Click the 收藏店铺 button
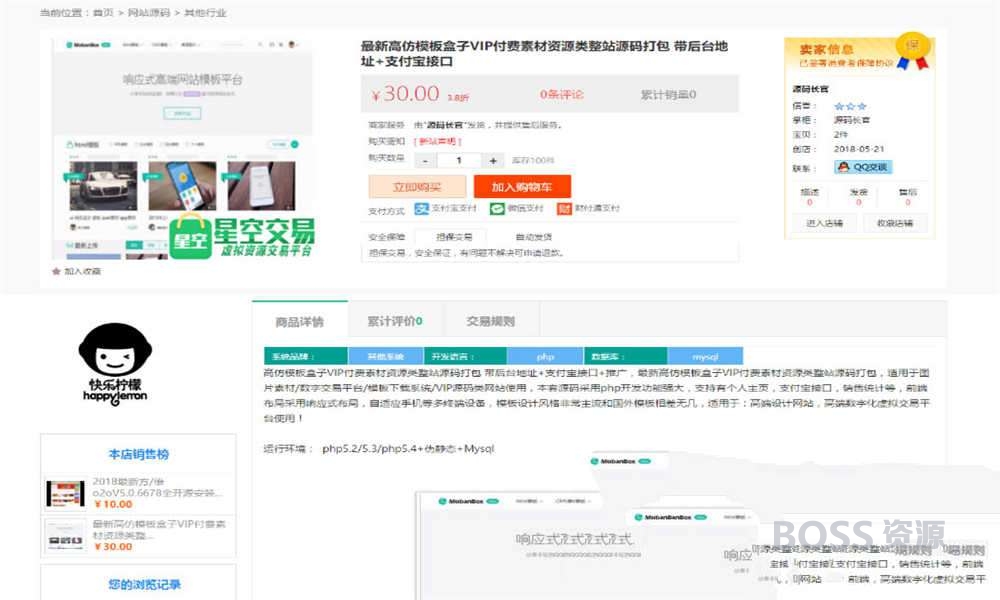This screenshot has width=1000, height=600. pyautogui.click(x=895, y=223)
